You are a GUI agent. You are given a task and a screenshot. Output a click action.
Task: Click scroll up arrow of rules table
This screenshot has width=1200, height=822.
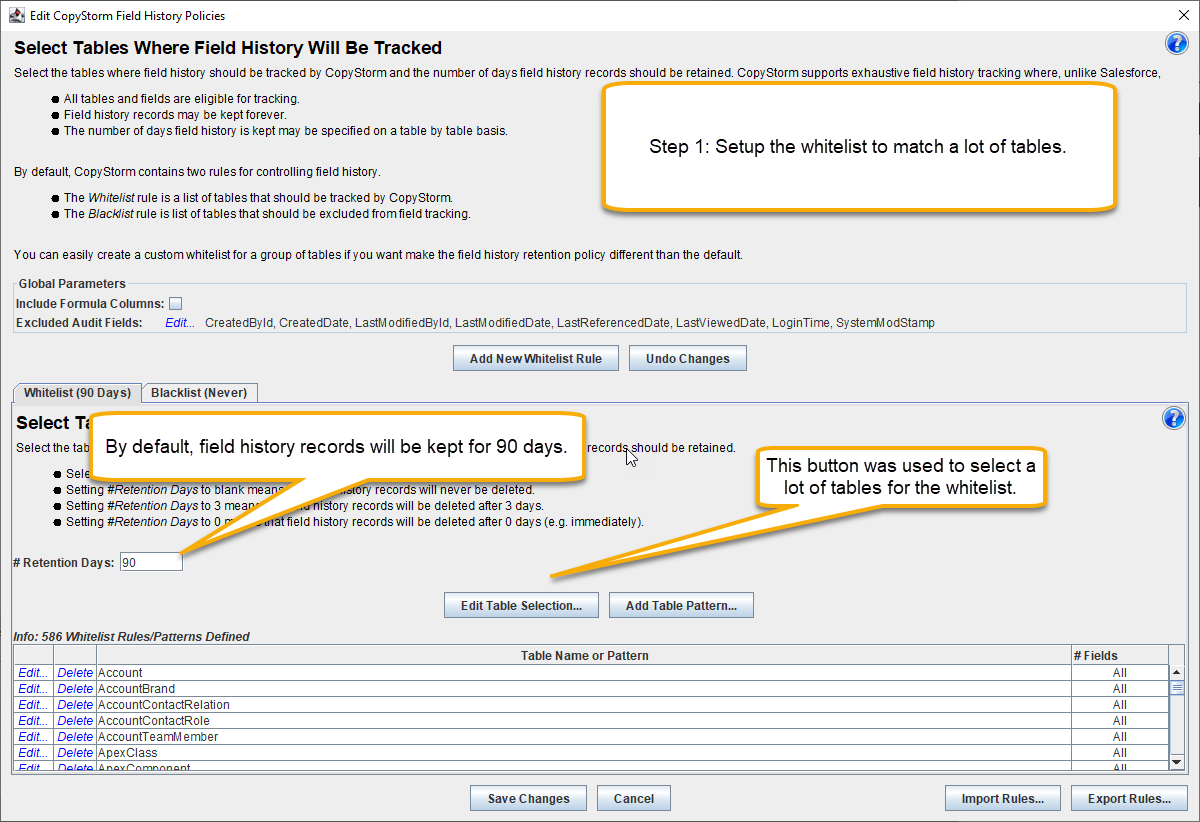[1177, 673]
